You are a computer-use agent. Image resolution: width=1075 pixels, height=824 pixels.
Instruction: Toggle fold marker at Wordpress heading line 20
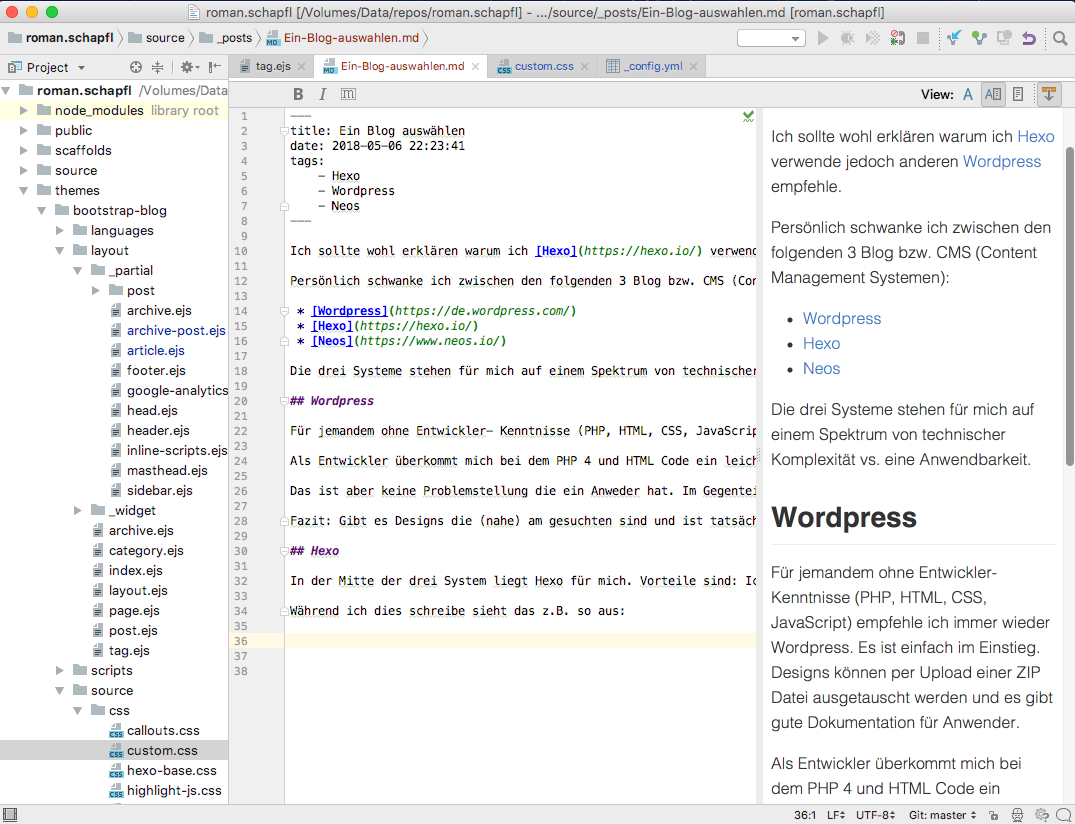click(284, 401)
